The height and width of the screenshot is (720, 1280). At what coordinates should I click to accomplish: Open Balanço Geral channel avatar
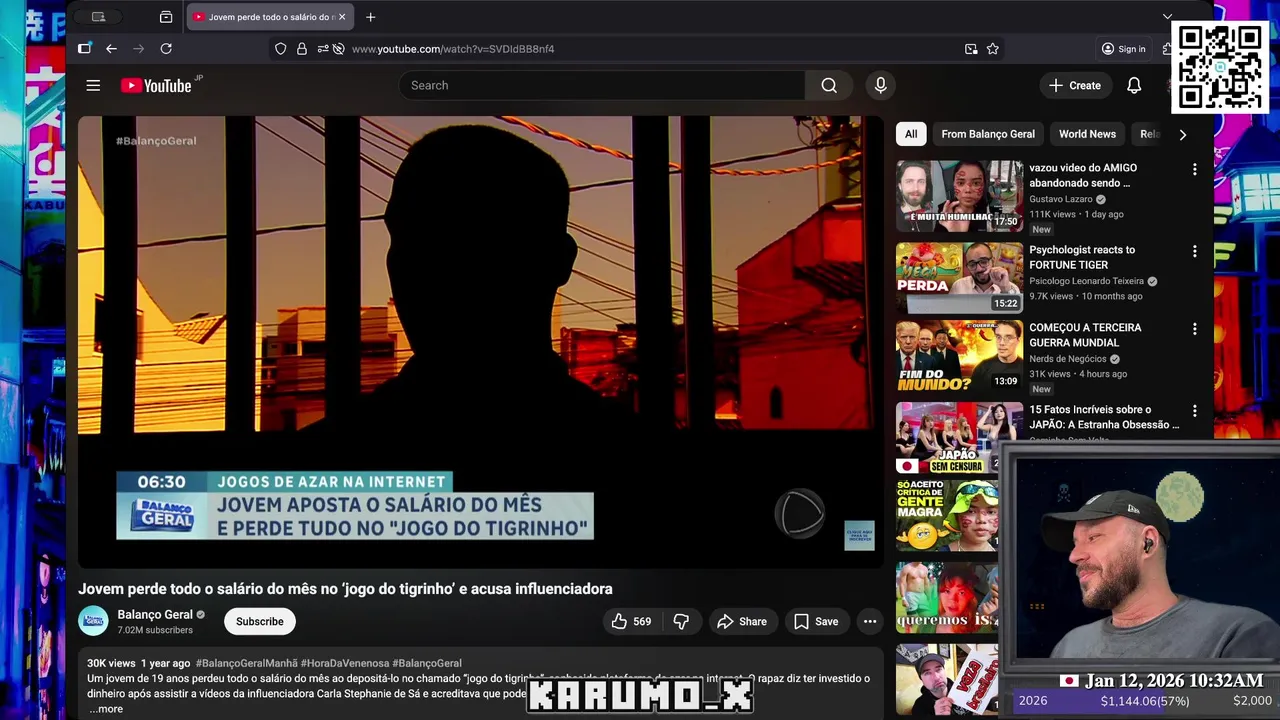coord(93,622)
